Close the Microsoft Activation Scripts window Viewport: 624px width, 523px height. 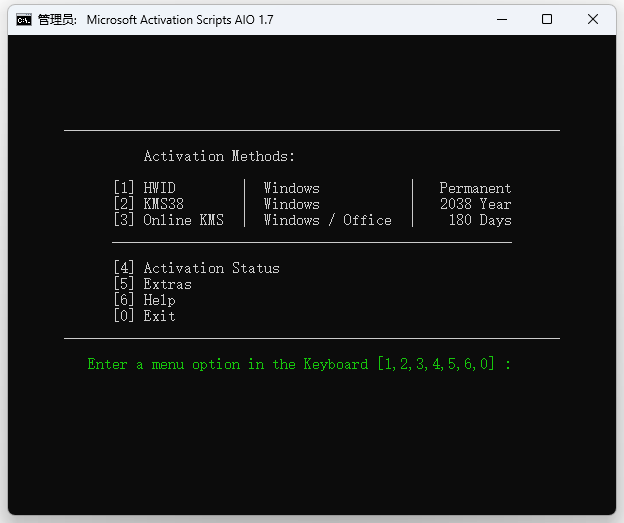[593, 20]
